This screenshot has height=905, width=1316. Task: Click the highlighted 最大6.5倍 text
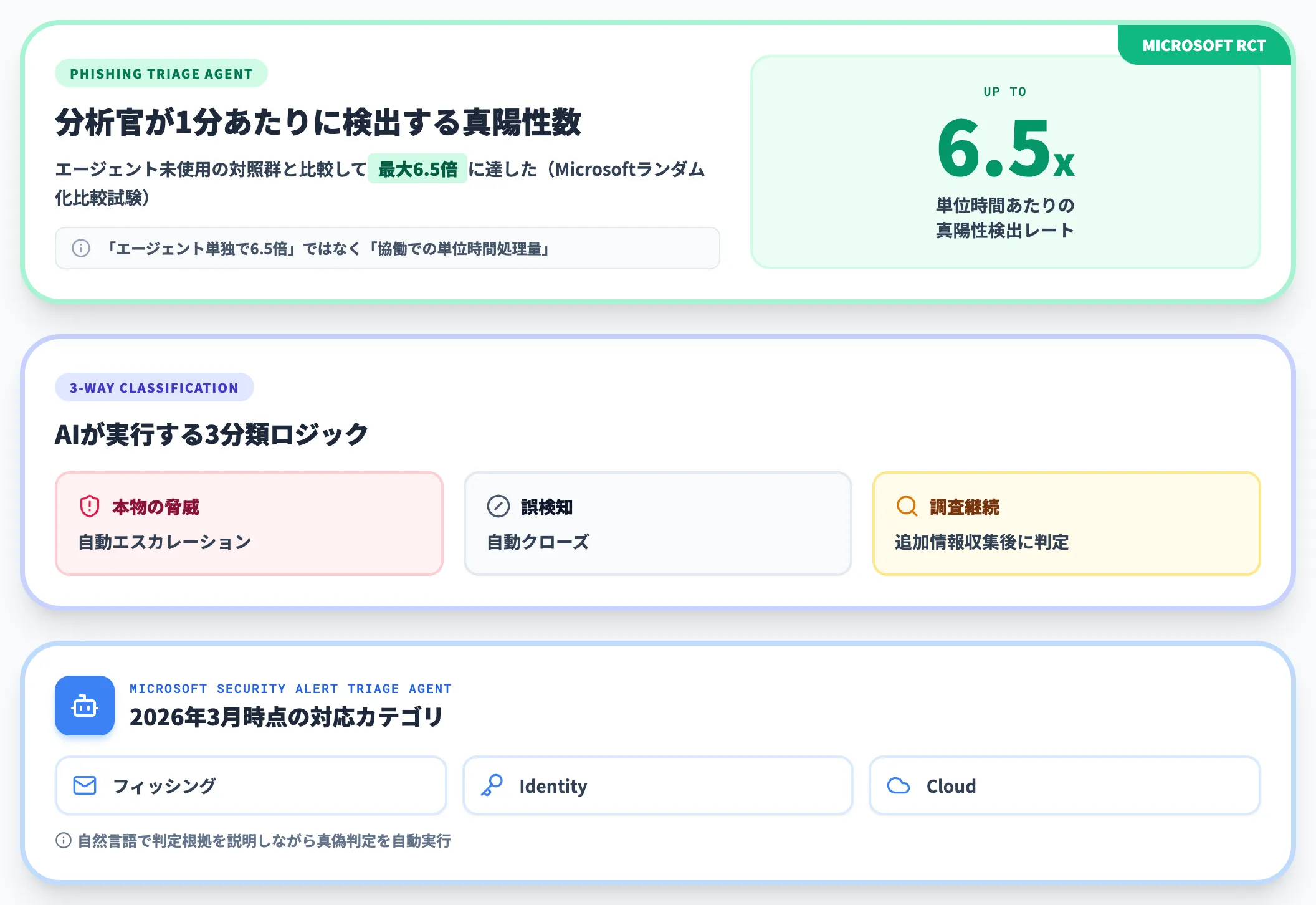417,169
